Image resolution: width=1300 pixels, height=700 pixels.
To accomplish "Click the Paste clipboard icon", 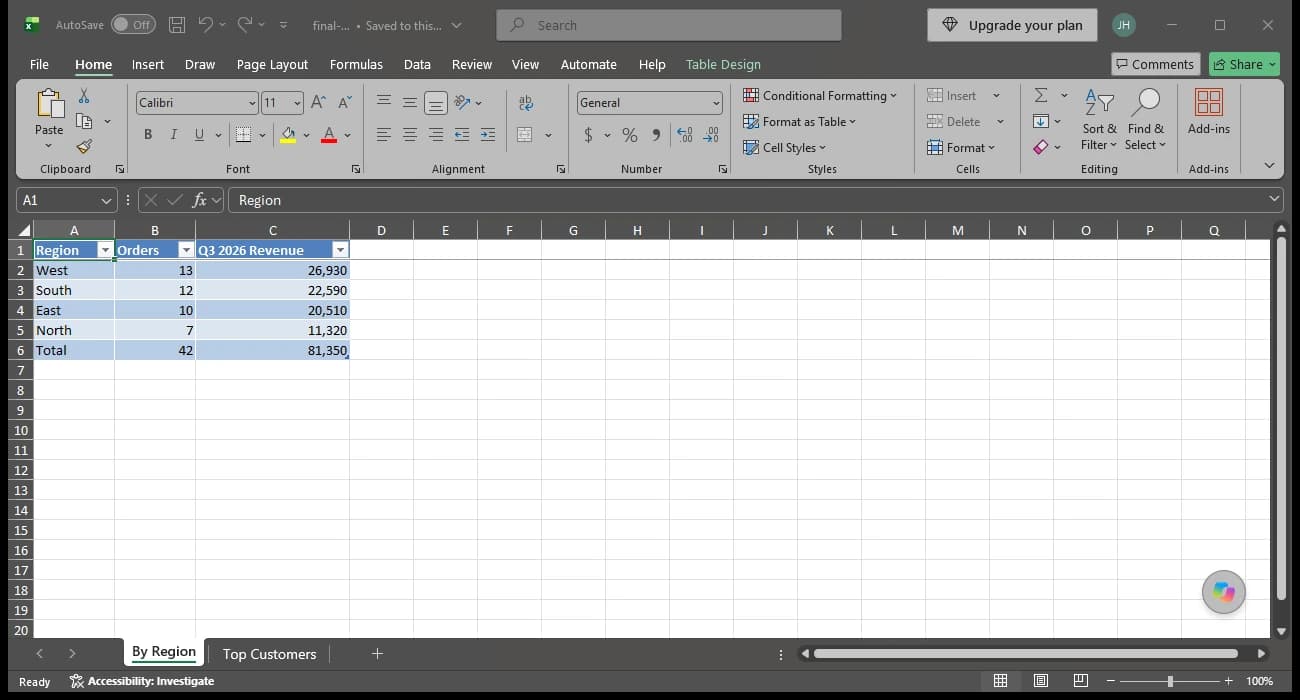I will [x=49, y=104].
